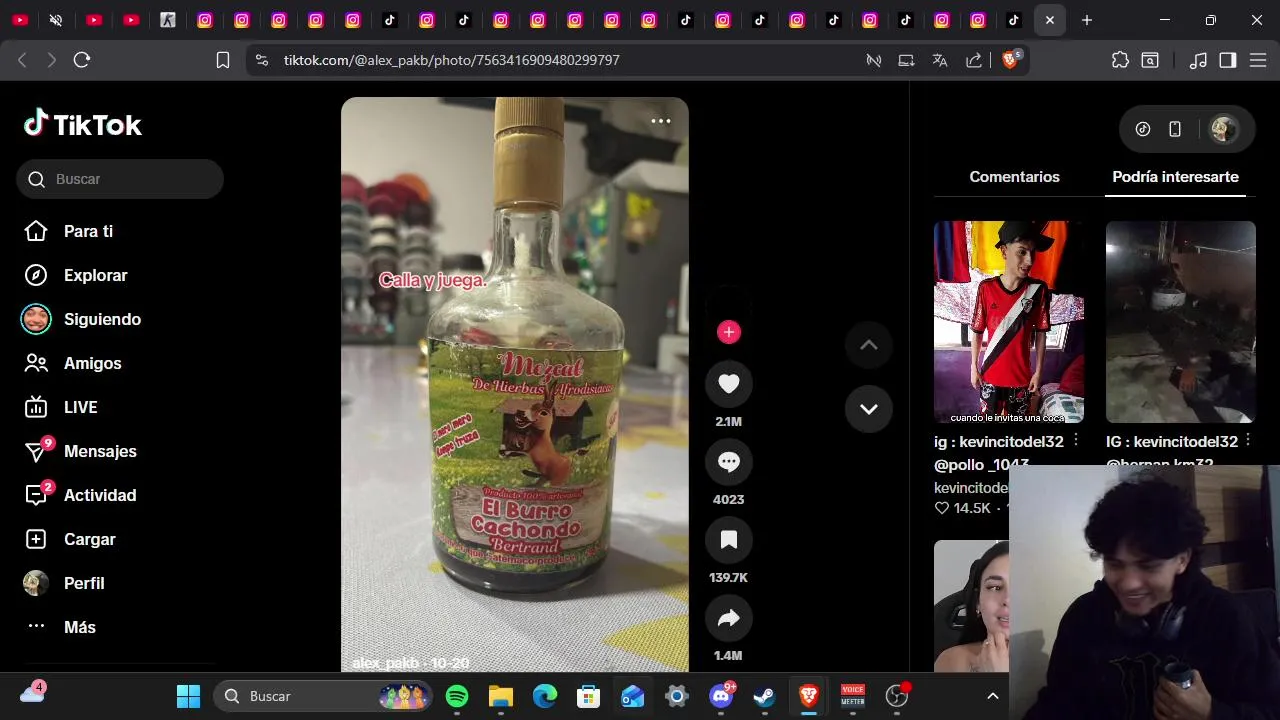Image resolution: width=1280 pixels, height=720 pixels.
Task: Open the dark night video thumbnail
Action: pos(1181,322)
